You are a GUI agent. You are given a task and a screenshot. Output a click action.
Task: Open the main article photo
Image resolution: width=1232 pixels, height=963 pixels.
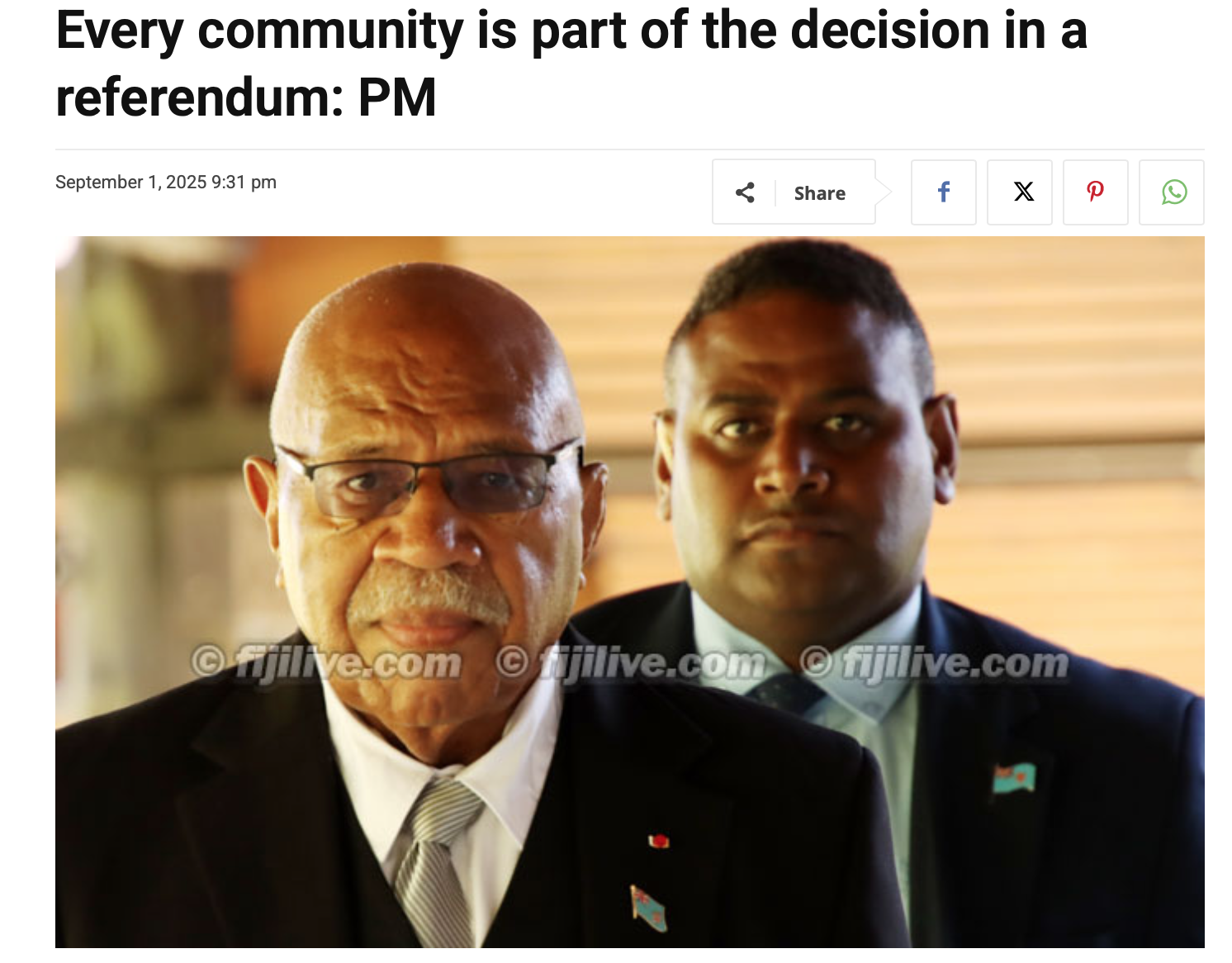(x=629, y=592)
